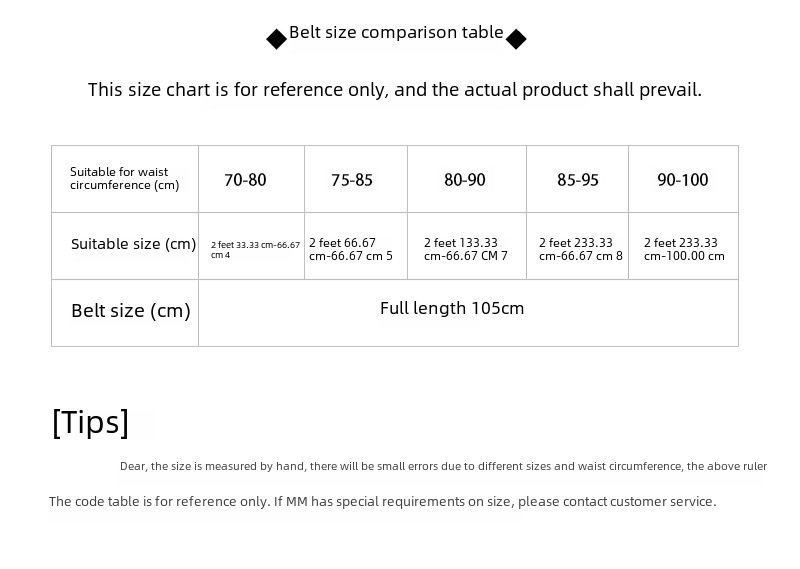The image size is (800, 569).
Task: Select the 'Full length 105cm' cell
Action: (452, 308)
